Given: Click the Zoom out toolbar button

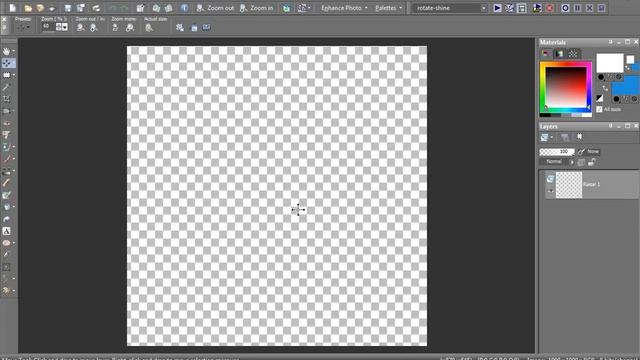Looking at the screenshot, I should (215, 8).
